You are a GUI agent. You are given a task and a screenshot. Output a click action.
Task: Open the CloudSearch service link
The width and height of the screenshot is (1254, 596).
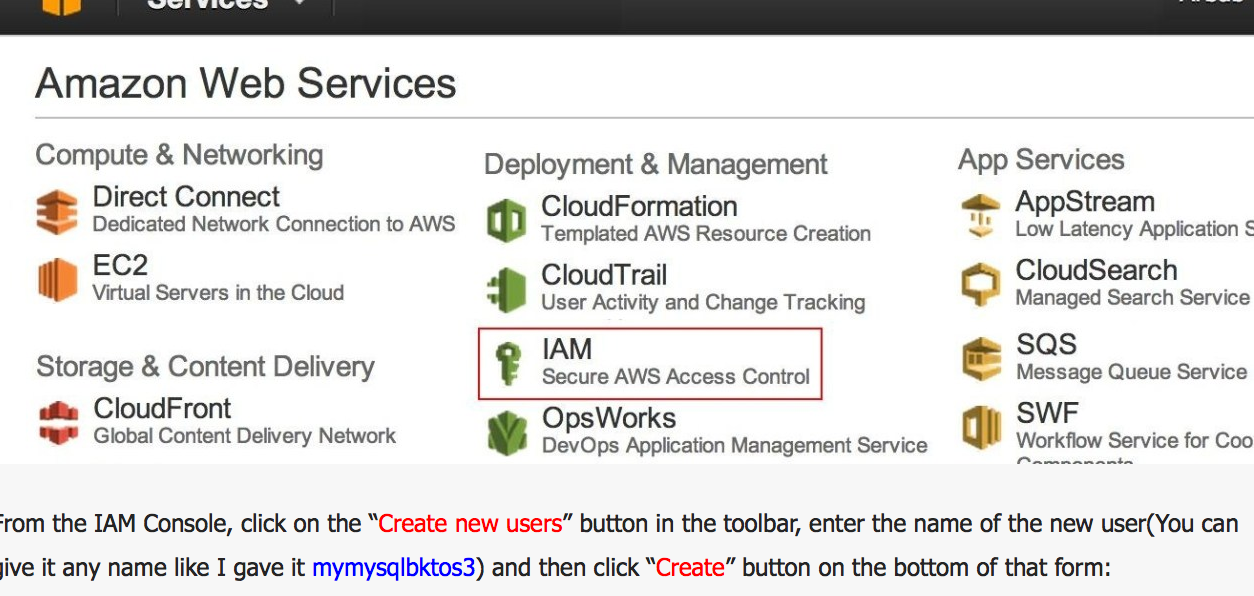[x=1096, y=270]
